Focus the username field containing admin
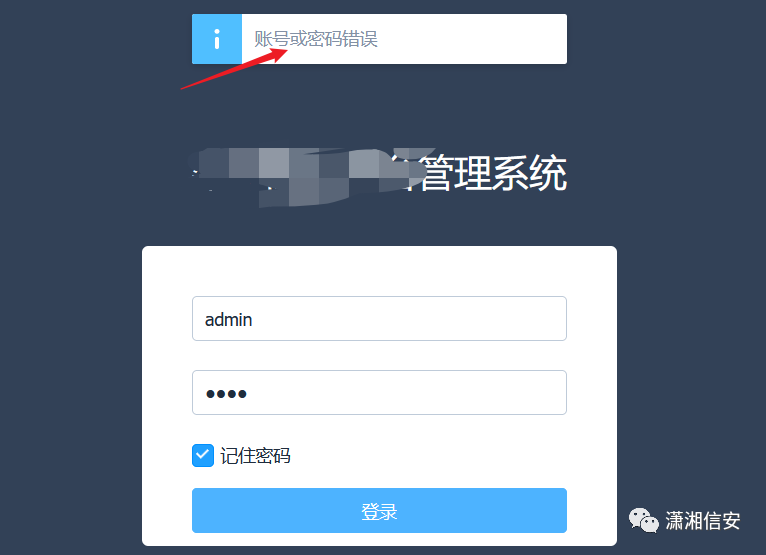 379,319
